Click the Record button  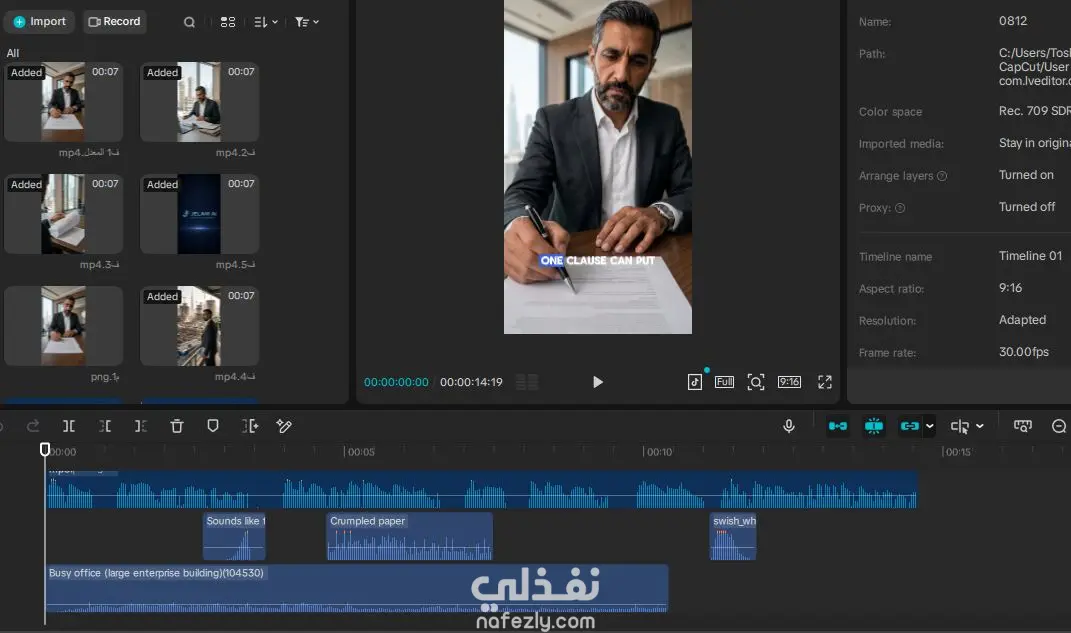pos(114,22)
